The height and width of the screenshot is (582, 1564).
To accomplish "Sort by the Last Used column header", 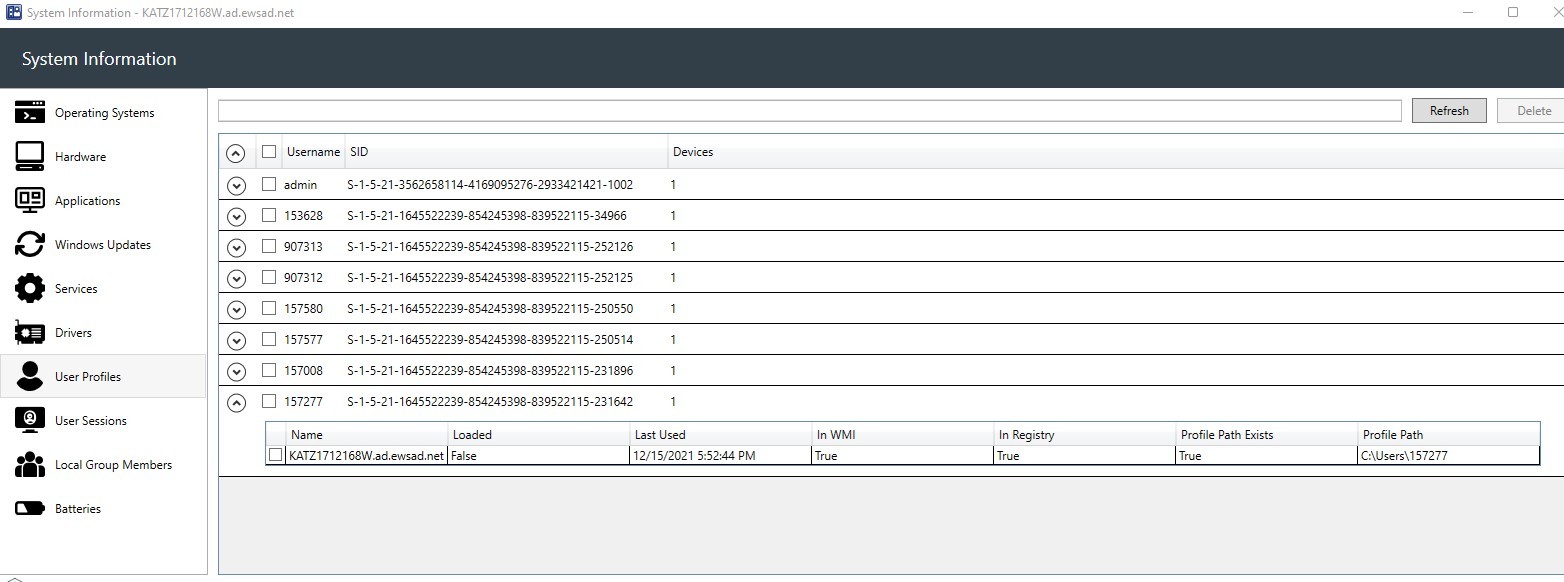I will (660, 435).
